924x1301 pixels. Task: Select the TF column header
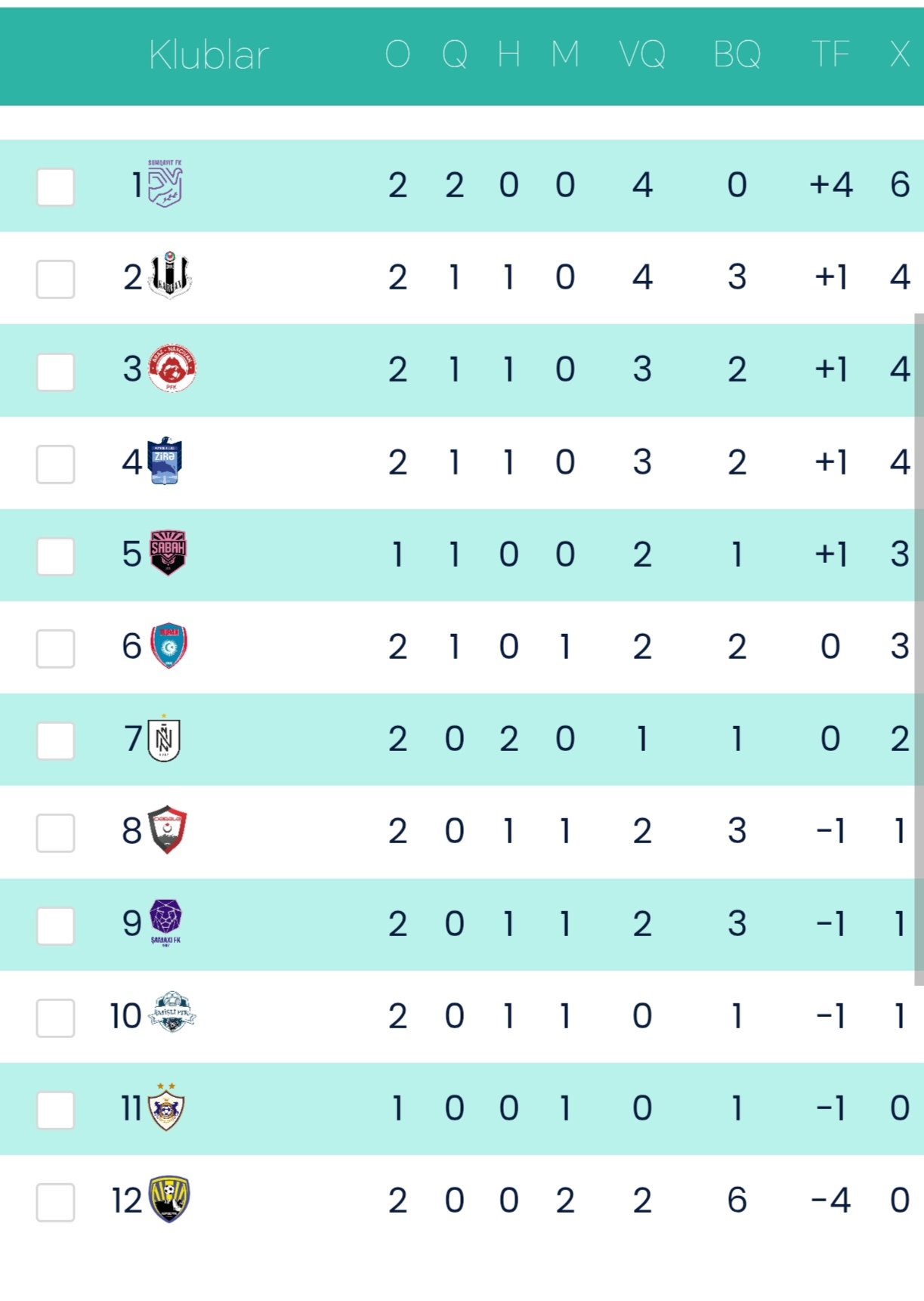(x=830, y=54)
